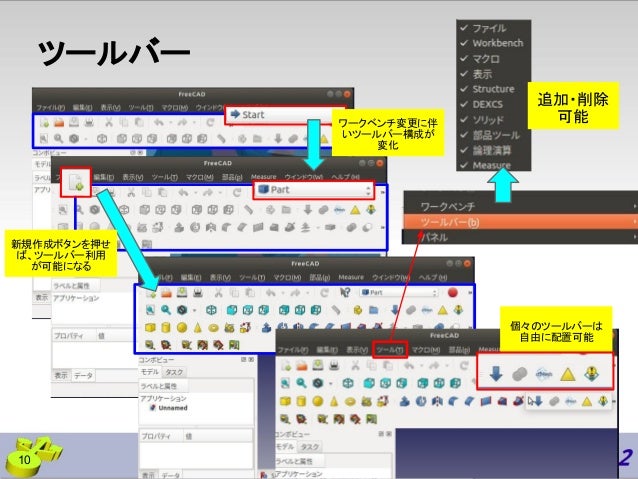Image resolution: width=638 pixels, height=479 pixels.
Task: Click print icon in front window
Action: pyautogui.click(x=334, y=365)
